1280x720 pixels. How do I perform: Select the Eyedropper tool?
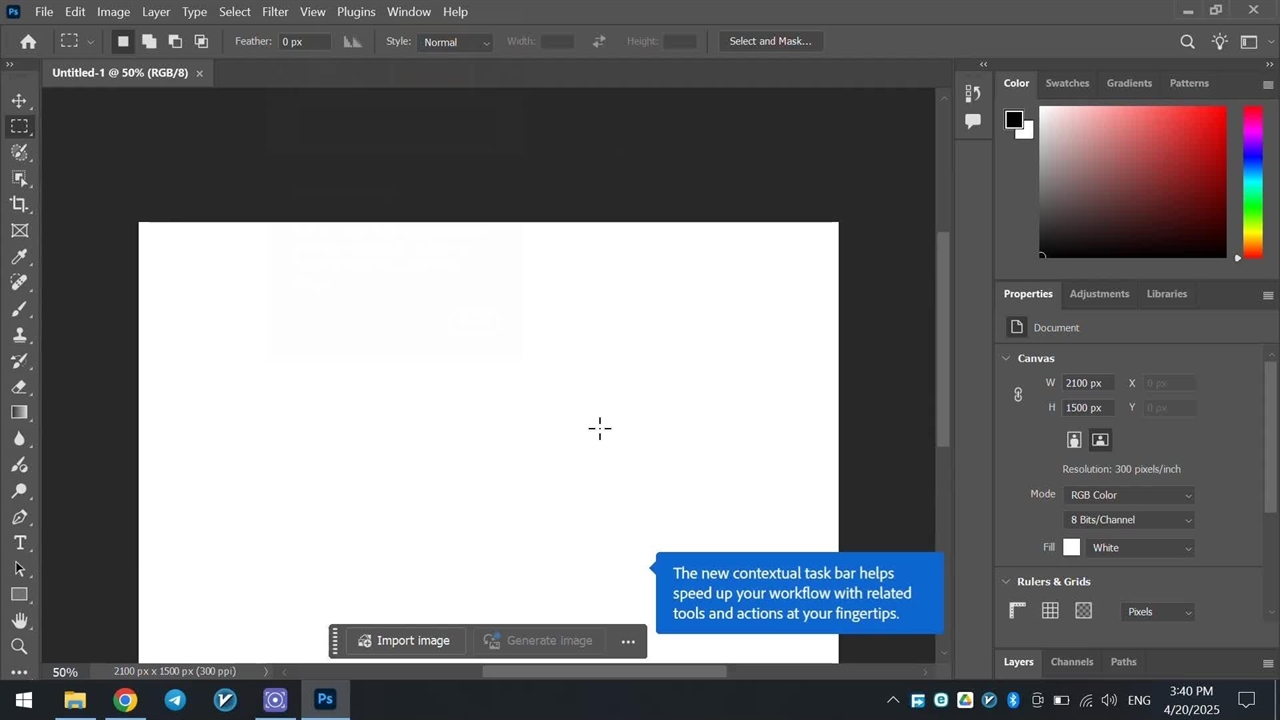coord(19,257)
